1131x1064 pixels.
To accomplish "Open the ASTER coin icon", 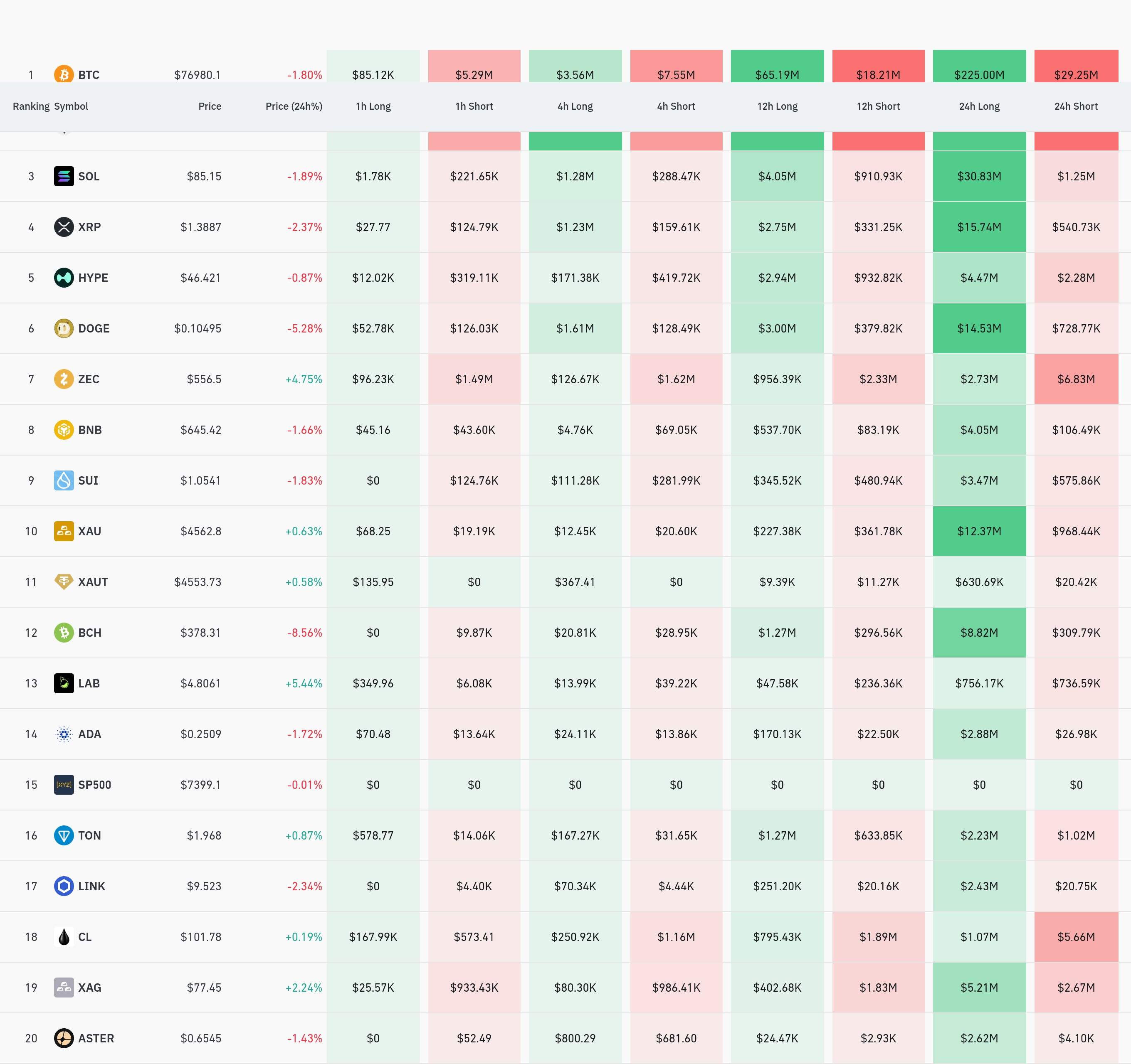I will [x=64, y=1038].
